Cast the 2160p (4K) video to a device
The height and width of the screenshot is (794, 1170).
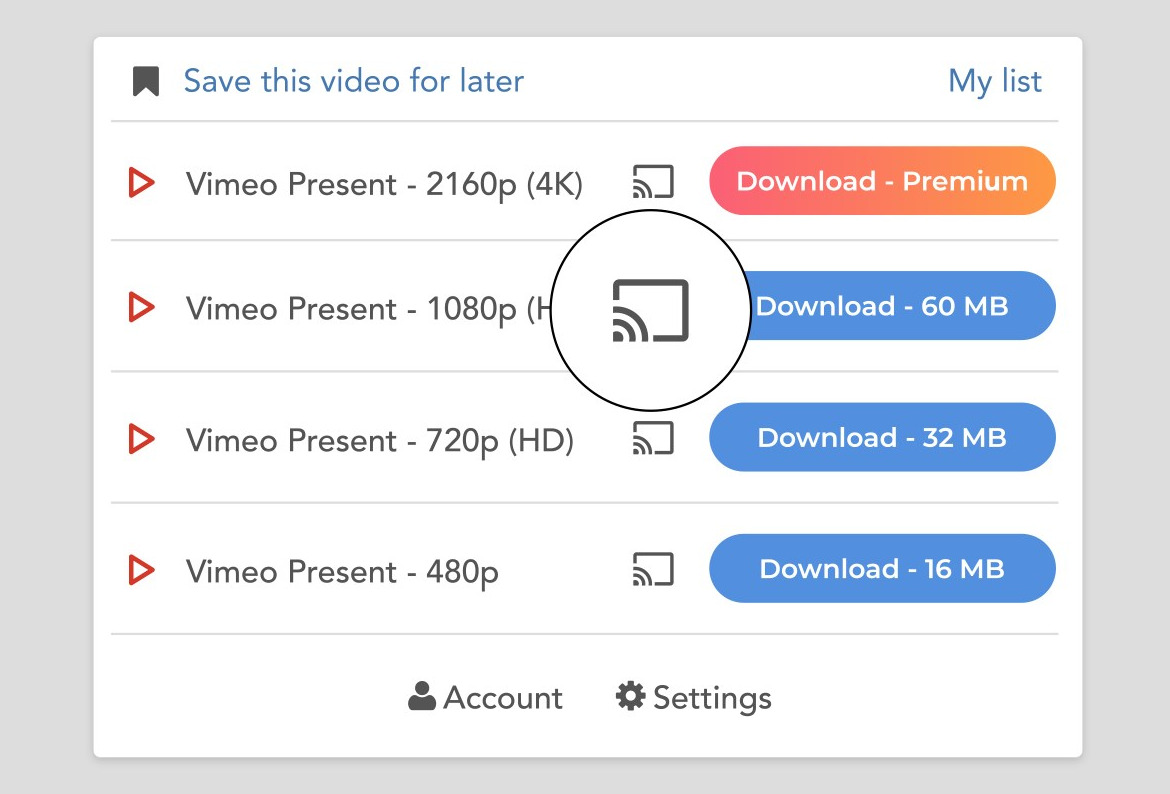coord(653,182)
